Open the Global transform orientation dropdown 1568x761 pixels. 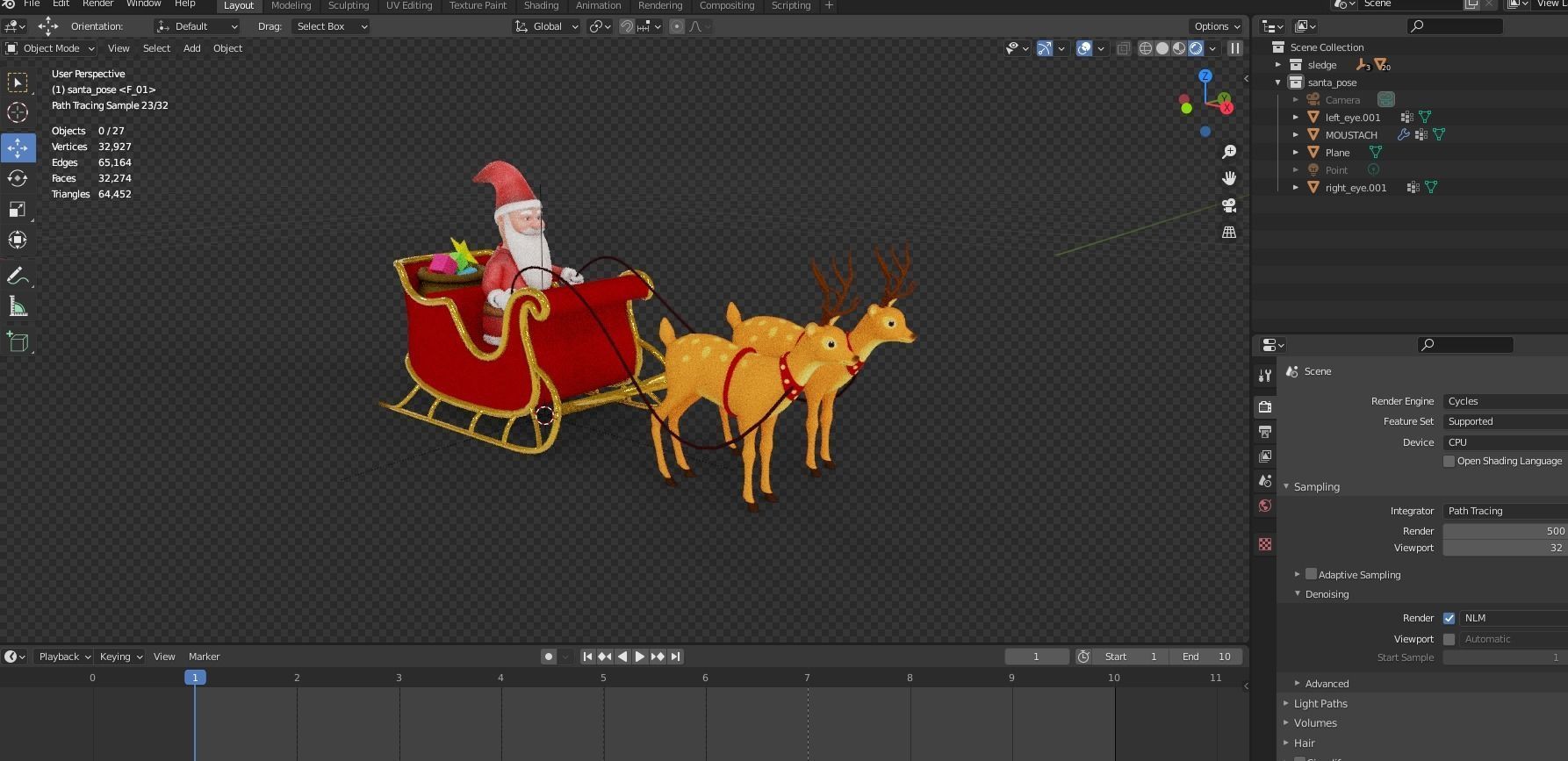547,26
